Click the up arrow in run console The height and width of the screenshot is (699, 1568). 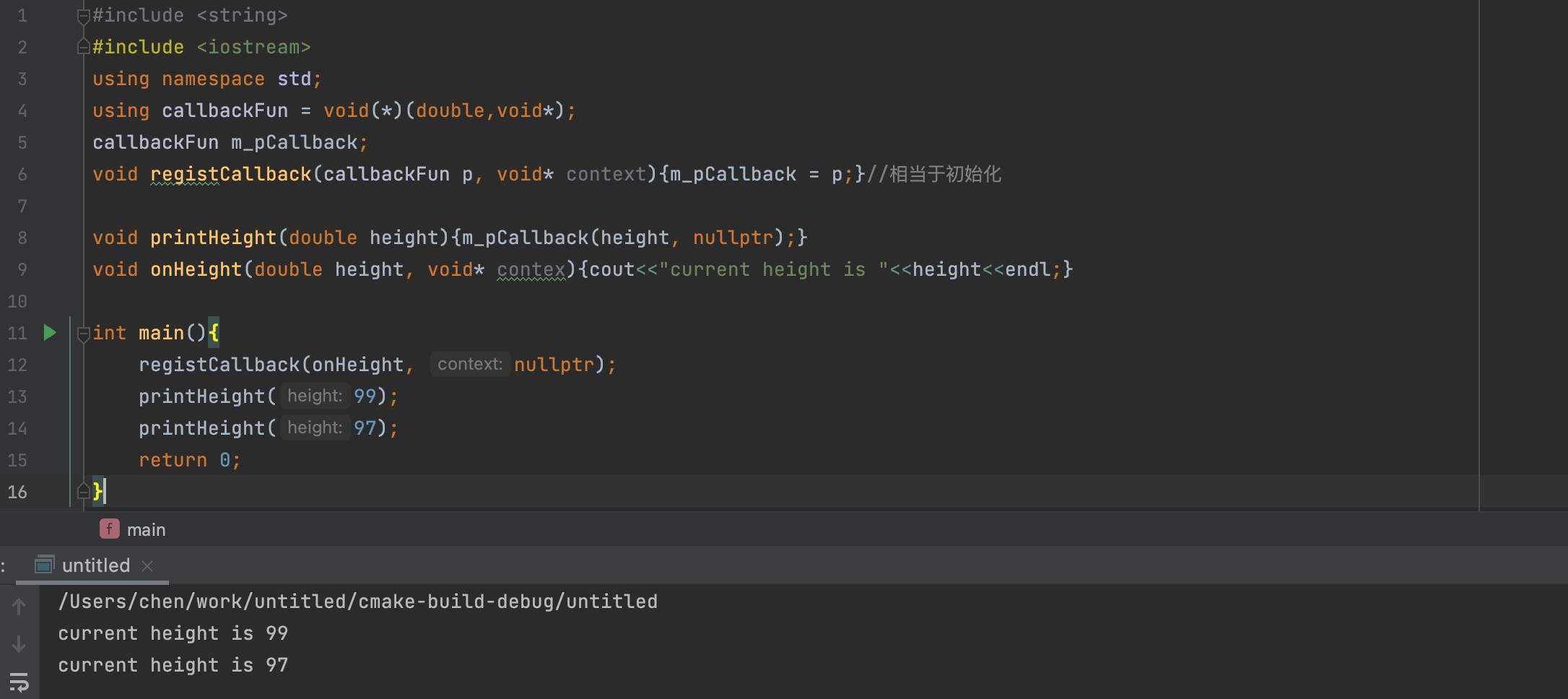tap(19, 607)
